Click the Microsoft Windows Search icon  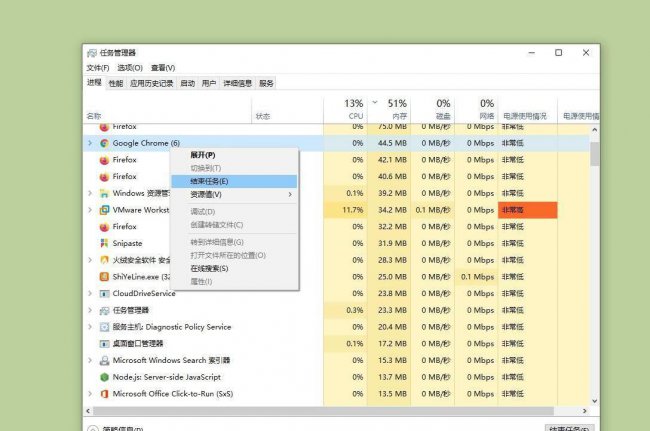[x=104, y=360]
